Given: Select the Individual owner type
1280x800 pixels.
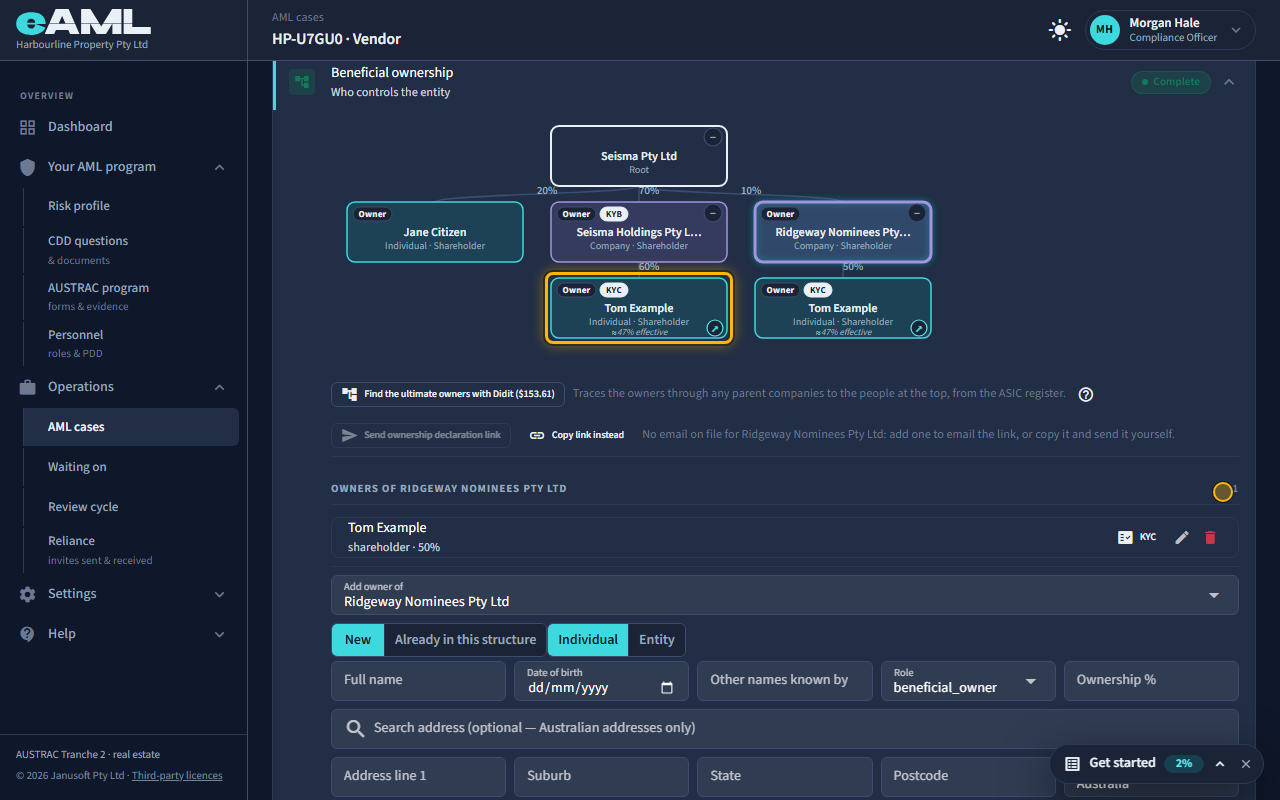Looking at the screenshot, I should 588,640.
